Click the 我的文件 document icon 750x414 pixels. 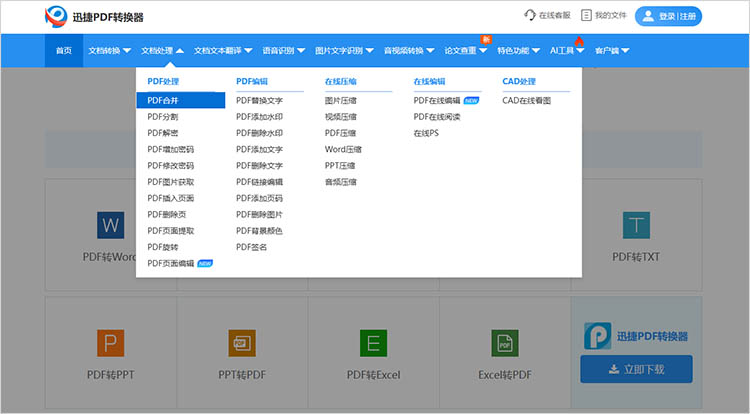click(586, 15)
